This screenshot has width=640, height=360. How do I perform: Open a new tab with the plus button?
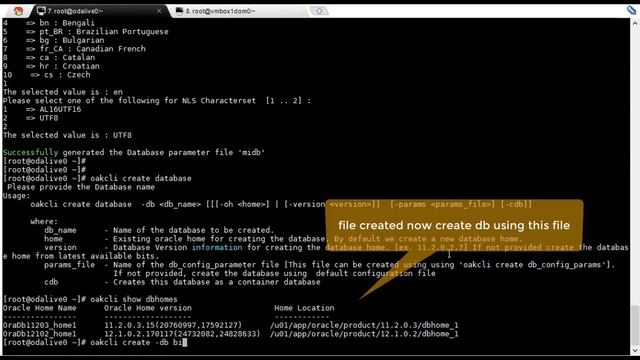pos(319,11)
